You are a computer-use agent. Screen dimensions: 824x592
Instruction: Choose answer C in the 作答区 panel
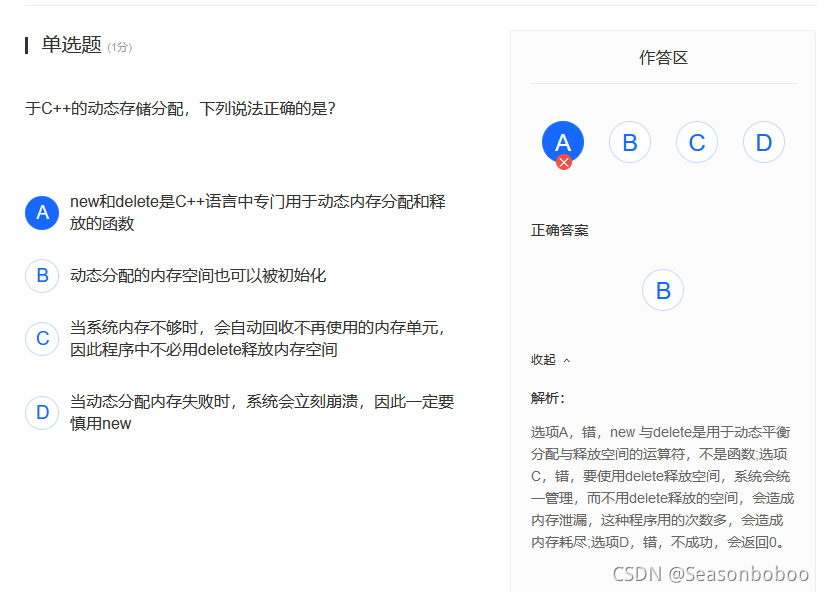697,142
